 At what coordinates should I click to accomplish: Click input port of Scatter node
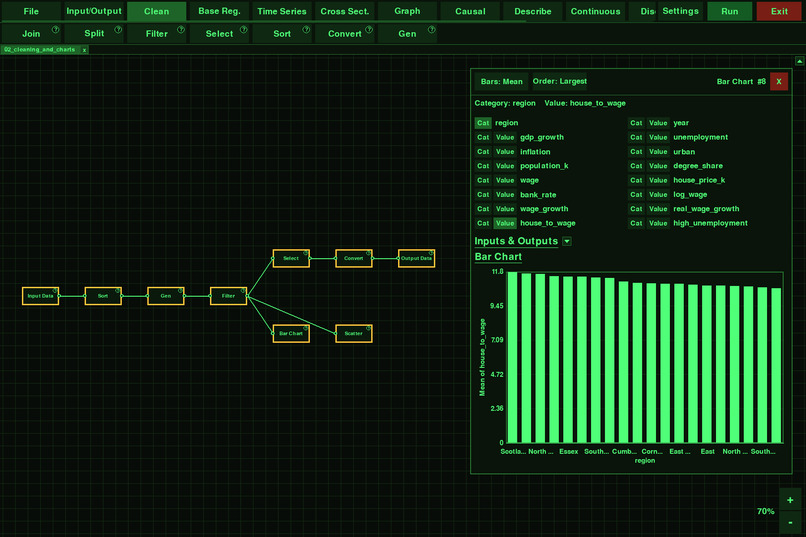pos(335,334)
